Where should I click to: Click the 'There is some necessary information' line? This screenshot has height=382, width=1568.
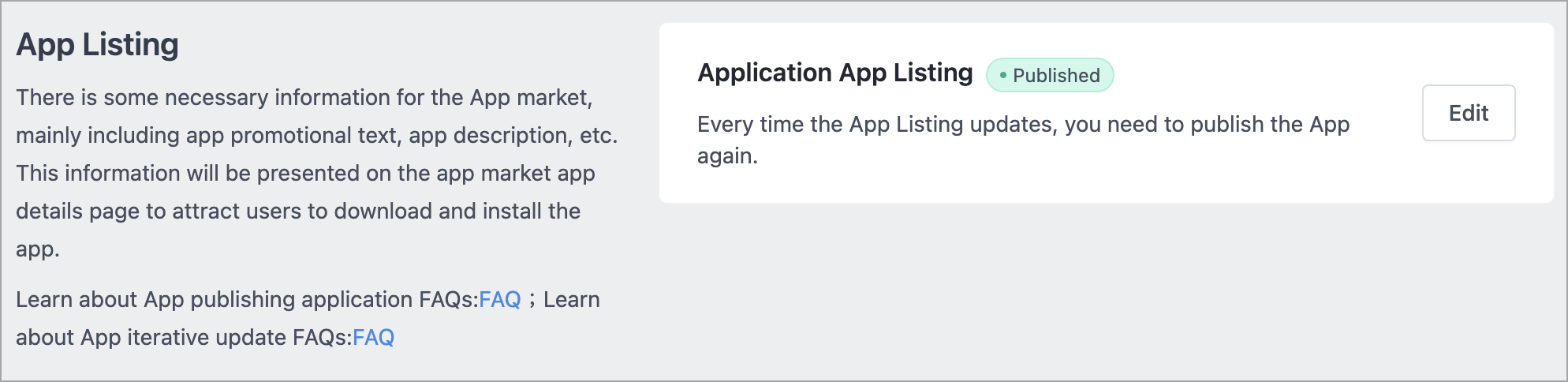[x=304, y=98]
